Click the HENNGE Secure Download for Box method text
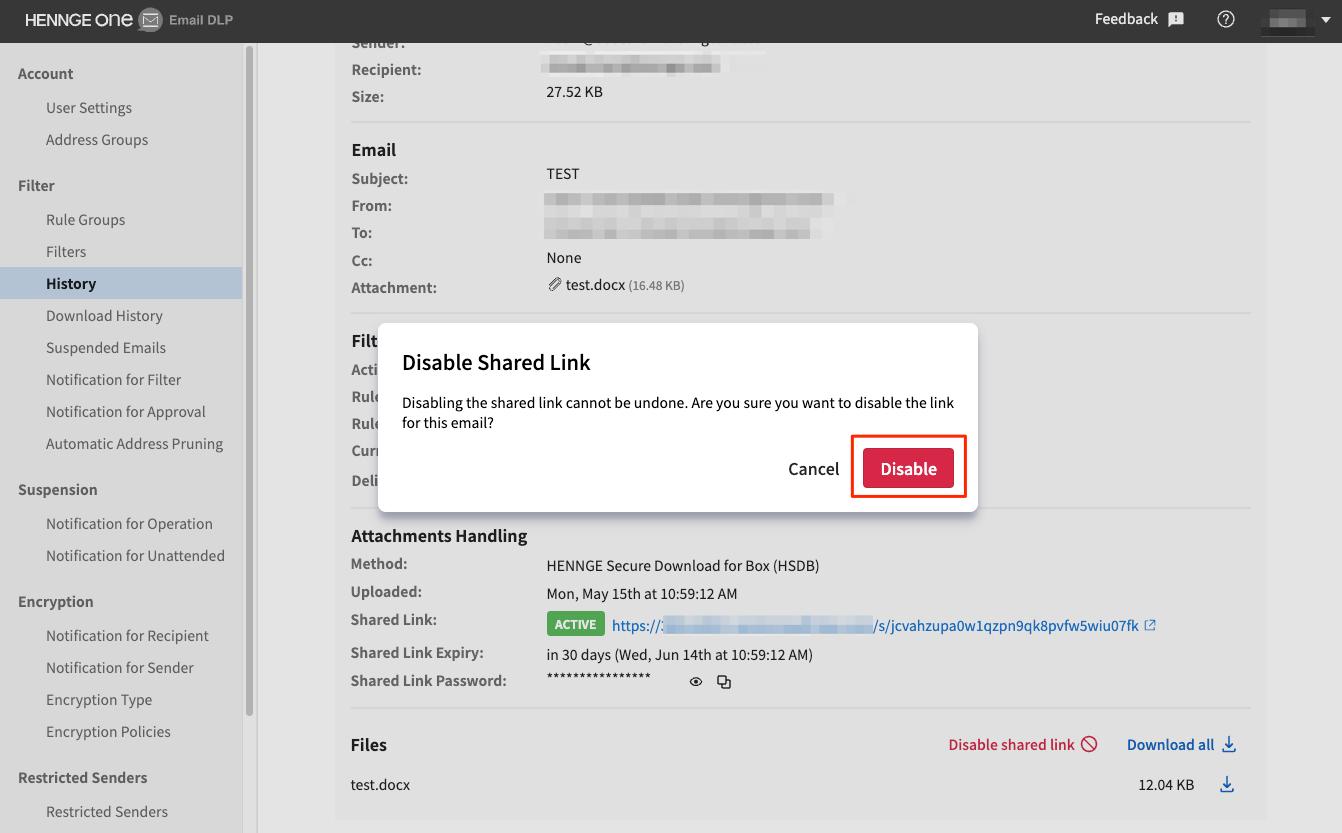 point(683,566)
